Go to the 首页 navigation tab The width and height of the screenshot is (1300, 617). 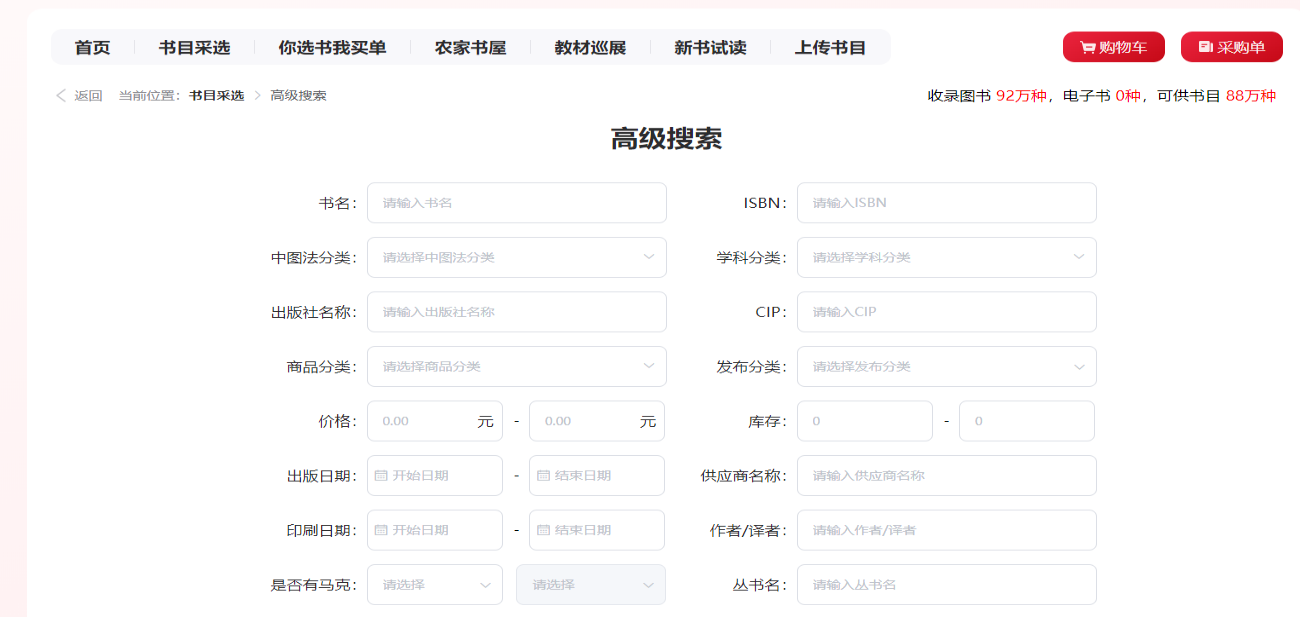pos(92,47)
